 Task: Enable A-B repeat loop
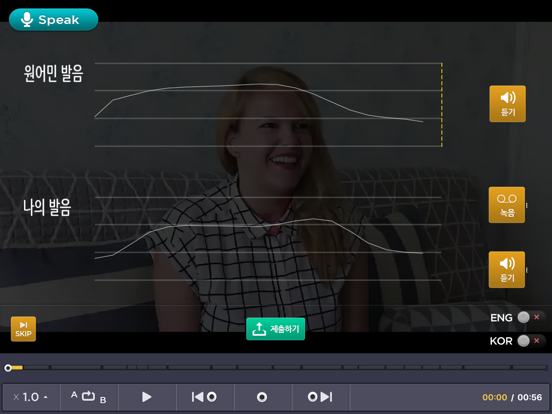pyautogui.click(x=88, y=397)
